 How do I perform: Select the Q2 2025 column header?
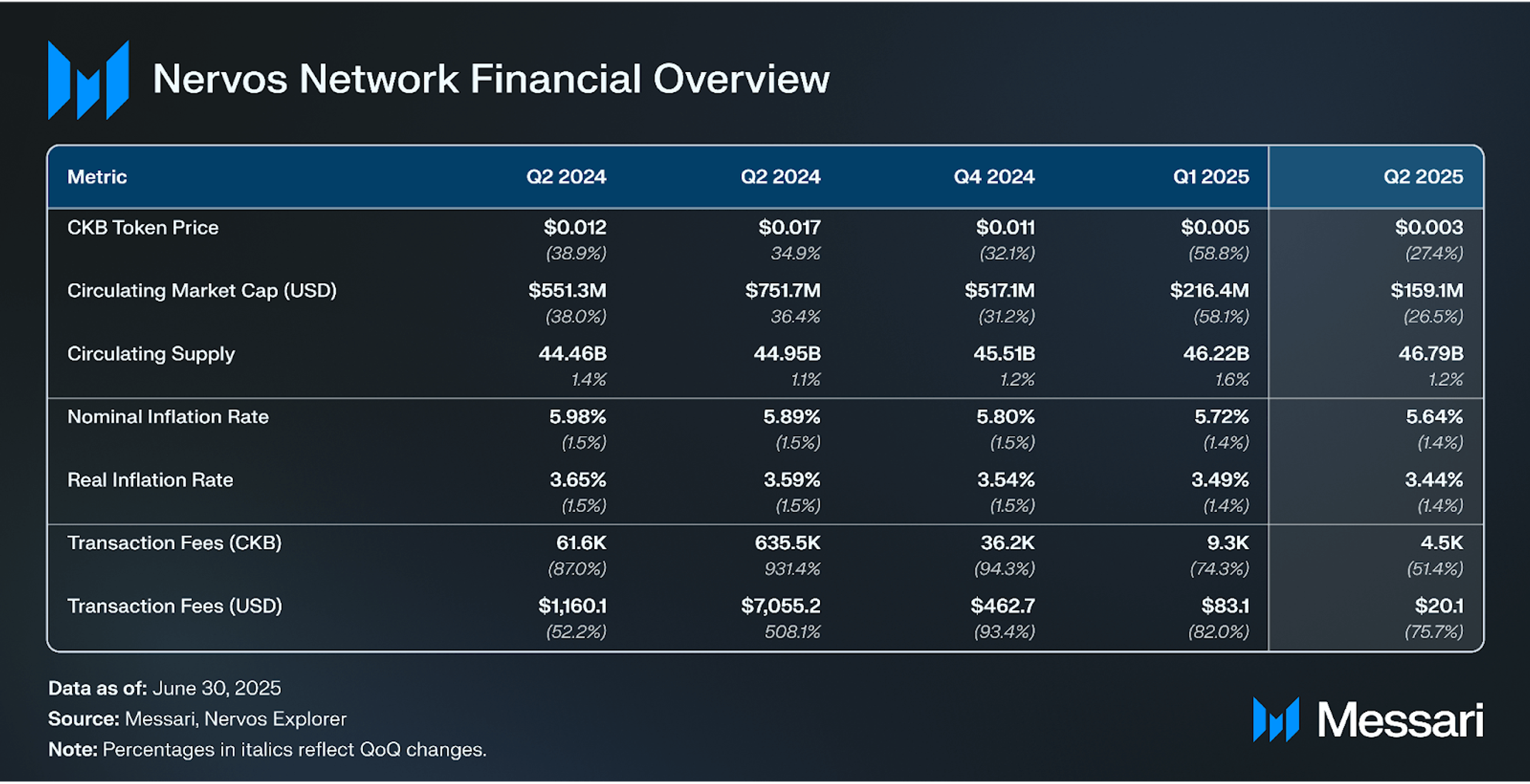point(1423,176)
